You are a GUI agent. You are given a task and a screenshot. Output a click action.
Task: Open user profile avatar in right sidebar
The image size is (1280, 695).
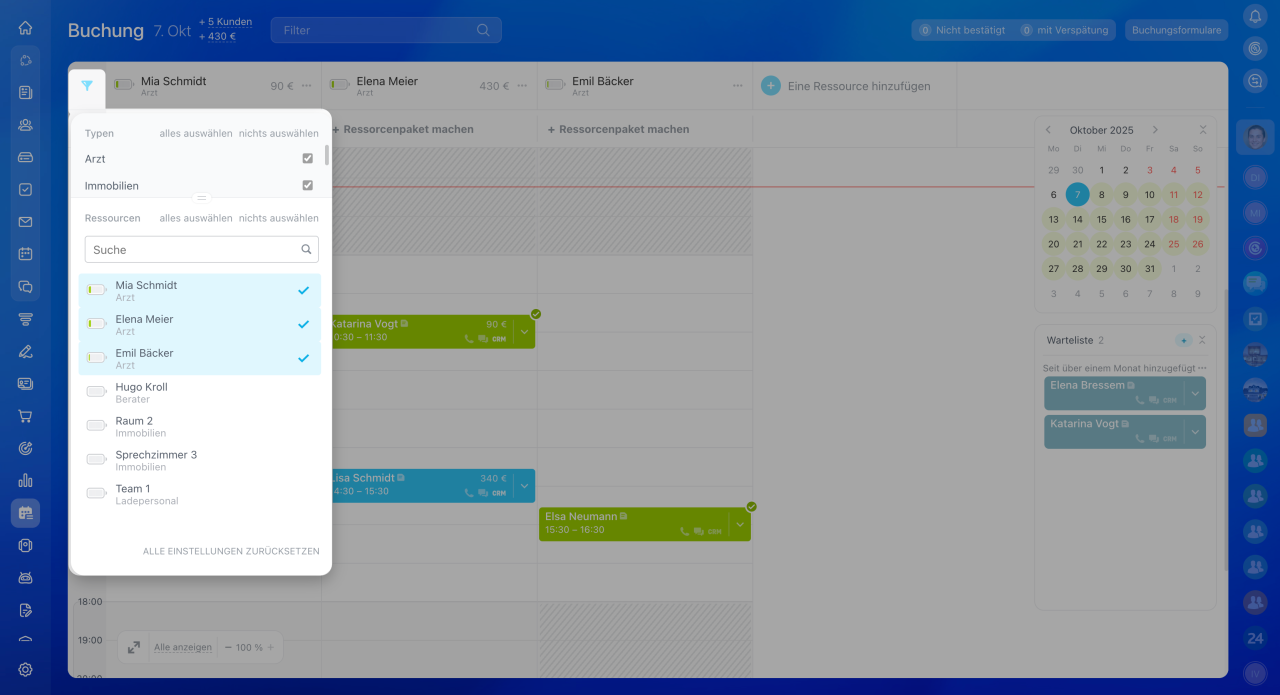(1255, 137)
